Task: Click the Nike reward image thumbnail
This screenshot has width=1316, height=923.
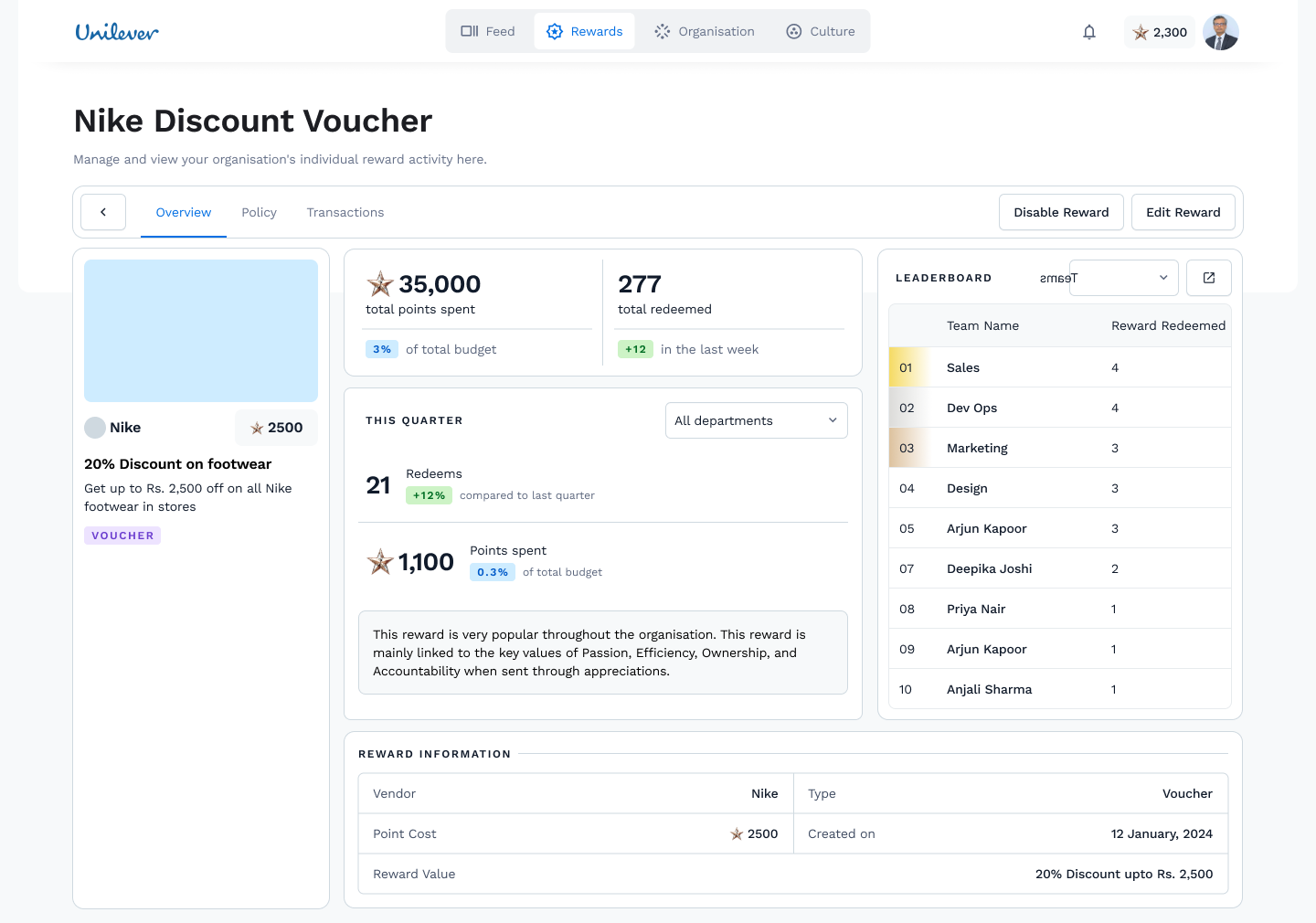Action: click(201, 331)
